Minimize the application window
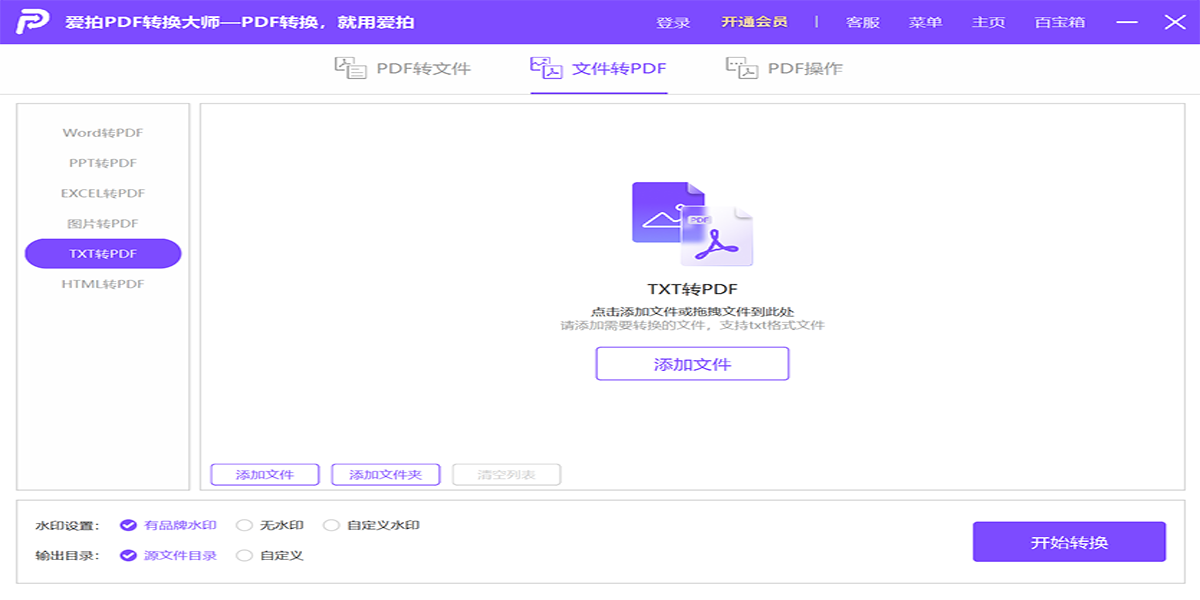 click(x=1126, y=22)
